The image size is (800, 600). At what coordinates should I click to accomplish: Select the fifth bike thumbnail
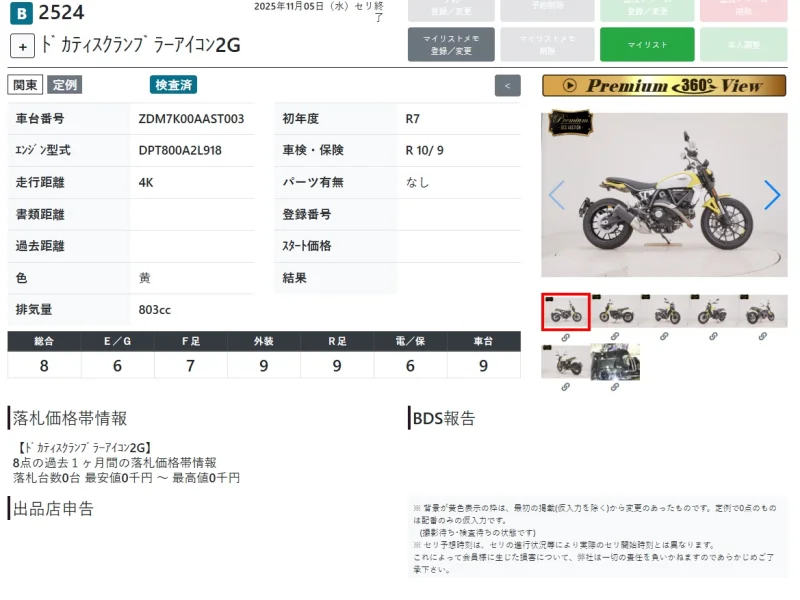(x=763, y=311)
